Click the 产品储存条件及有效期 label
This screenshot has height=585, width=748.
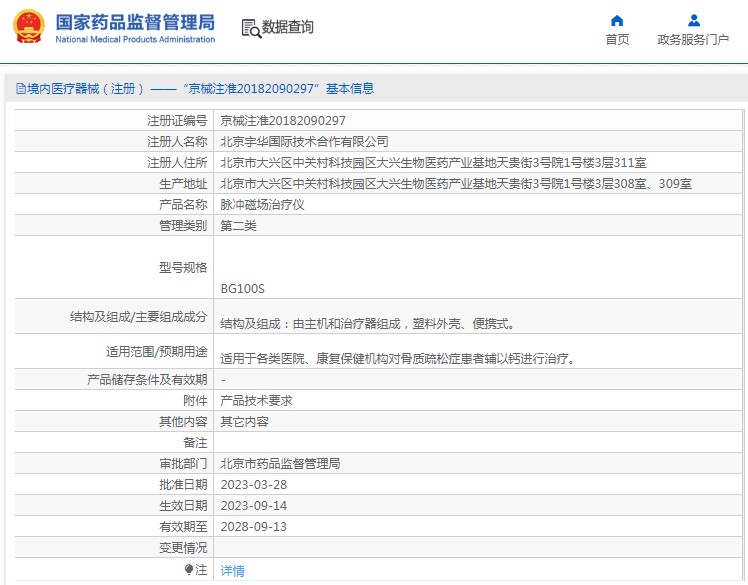pos(147,379)
